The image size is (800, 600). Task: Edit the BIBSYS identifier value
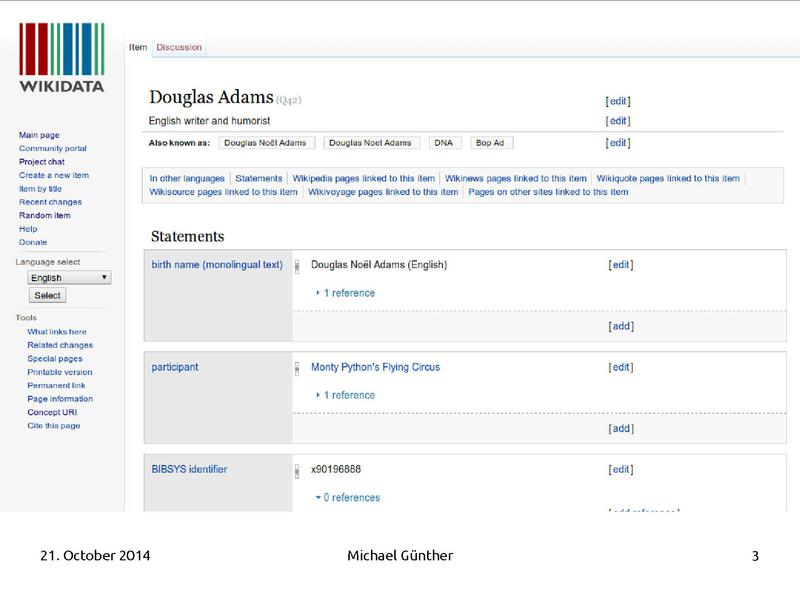coord(621,469)
